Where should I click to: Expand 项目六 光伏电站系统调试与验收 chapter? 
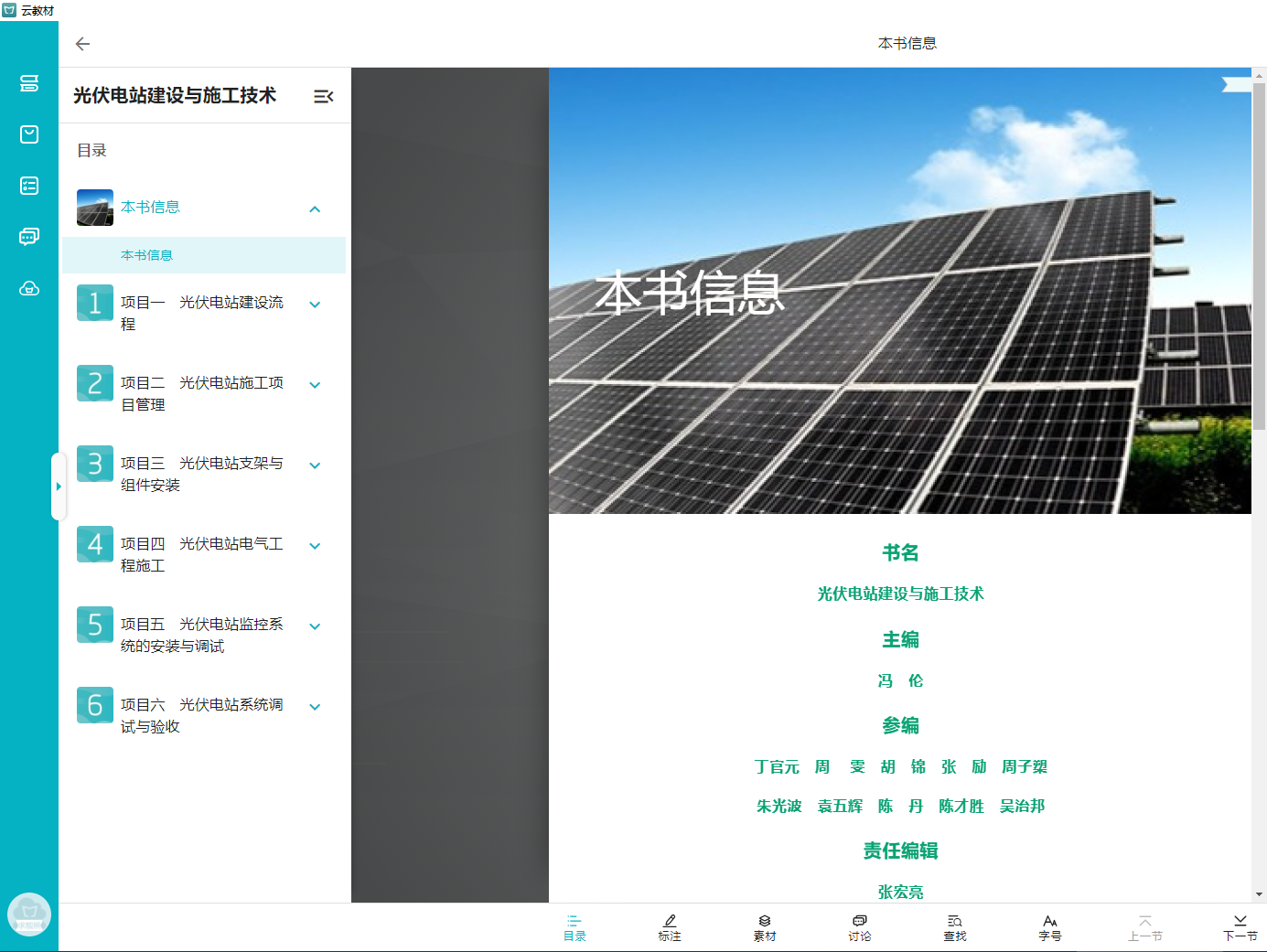pyautogui.click(x=315, y=707)
